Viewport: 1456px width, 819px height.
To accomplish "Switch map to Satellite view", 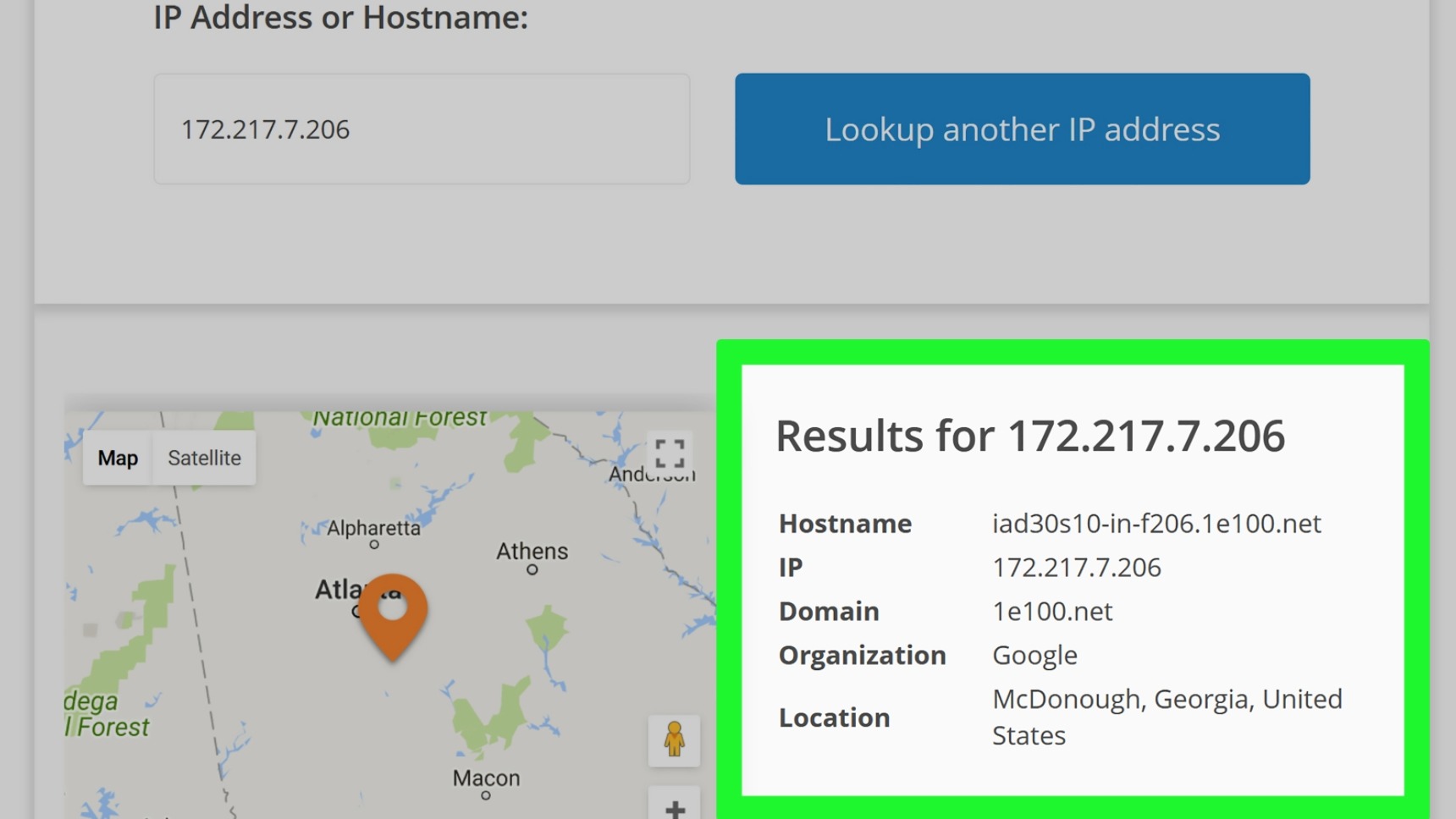I will (x=204, y=458).
